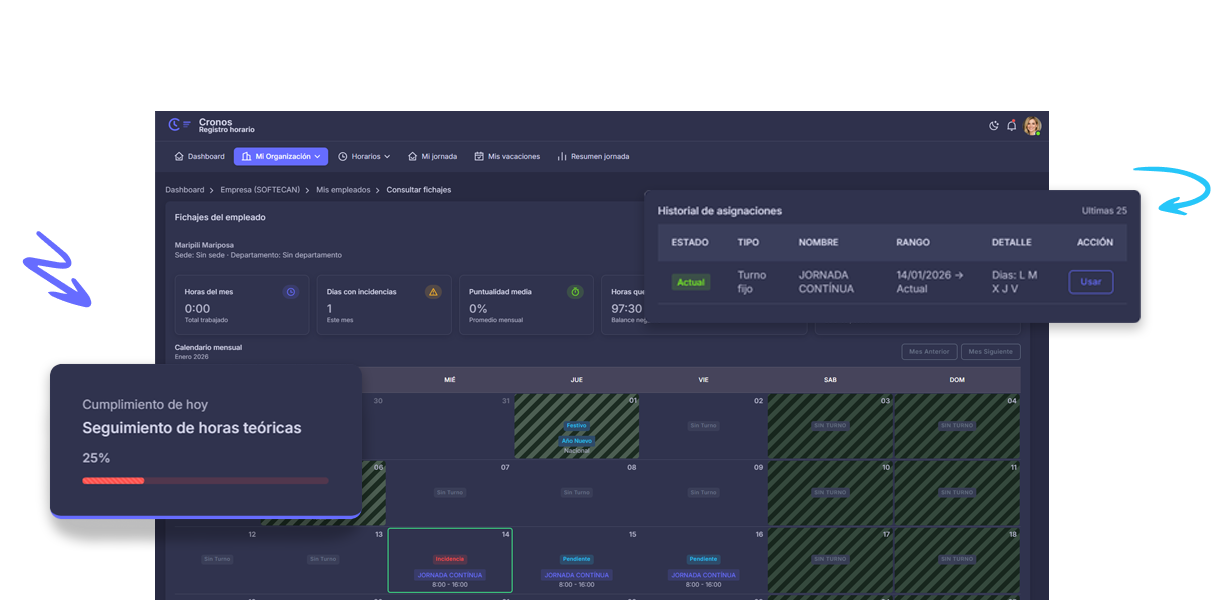
Task: Click the Actual status badge in Historial de asignaciones
Action: click(690, 282)
